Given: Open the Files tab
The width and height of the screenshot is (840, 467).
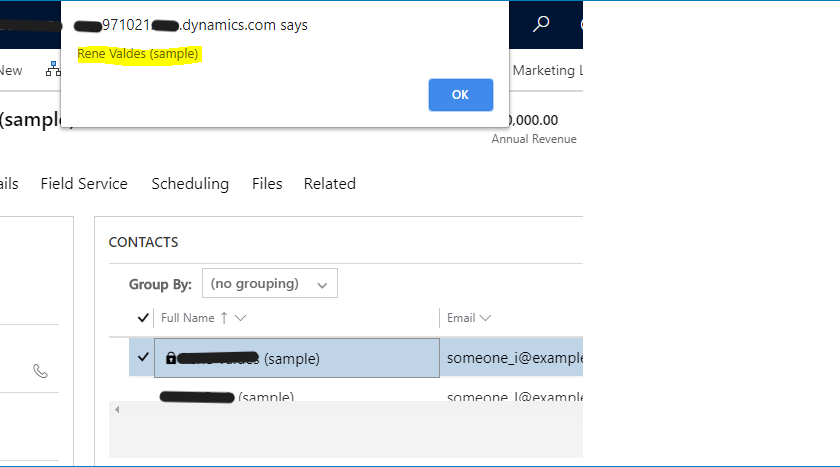Looking at the screenshot, I should [267, 184].
